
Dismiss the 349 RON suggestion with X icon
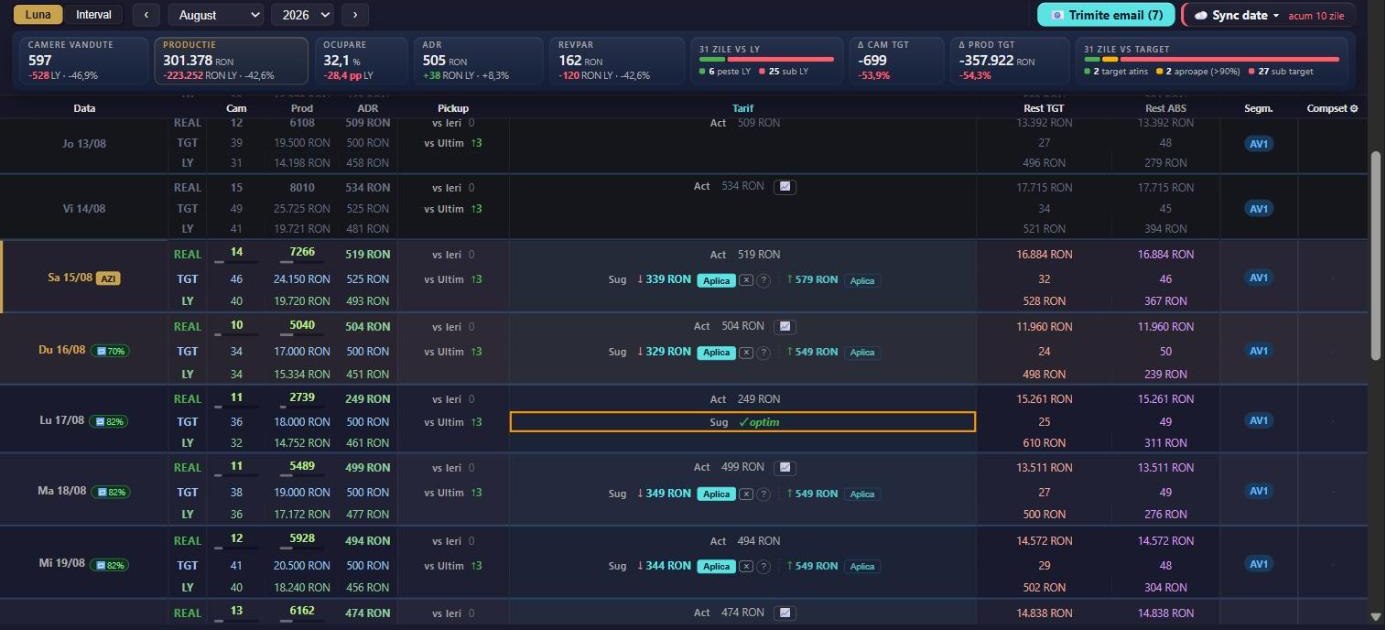(x=746, y=494)
